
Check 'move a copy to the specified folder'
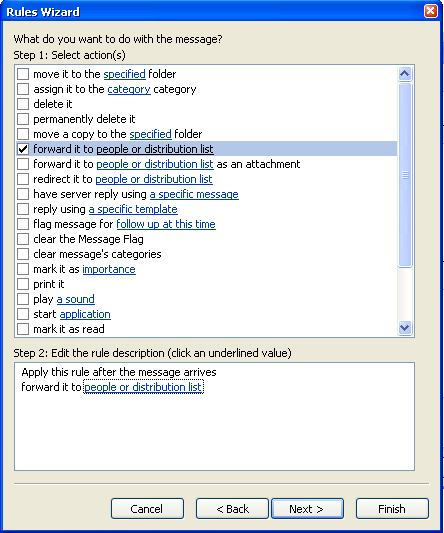23,134
